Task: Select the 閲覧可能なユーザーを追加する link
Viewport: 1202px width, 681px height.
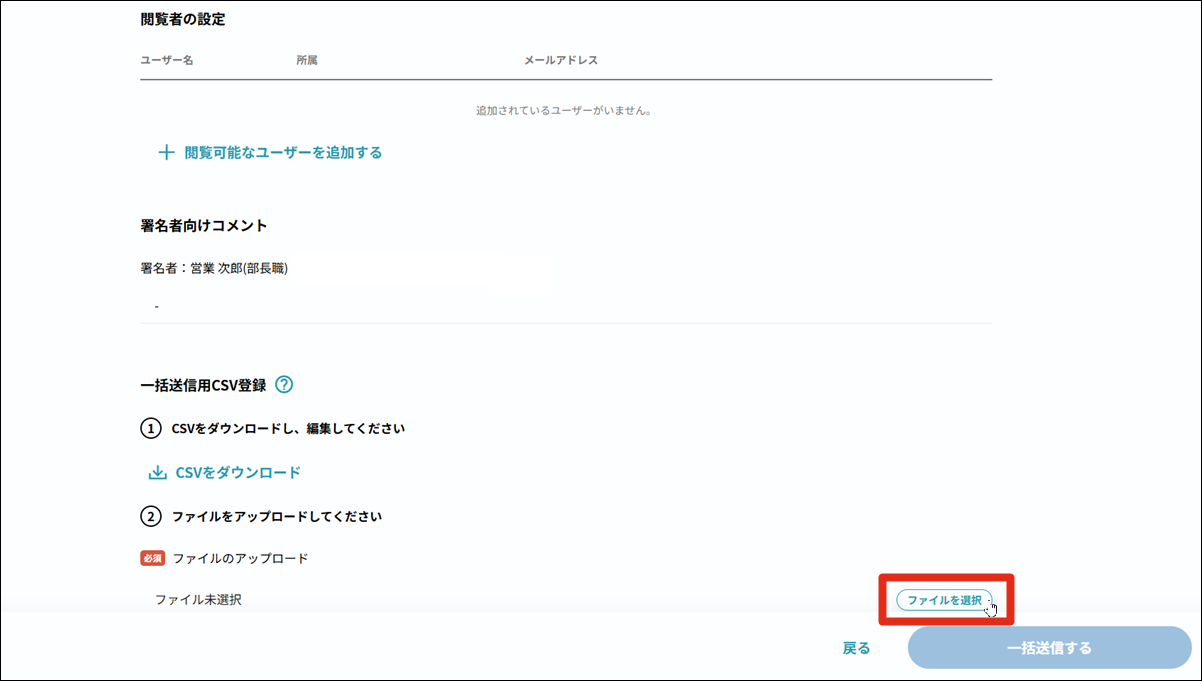Action: pyautogui.click(x=283, y=153)
